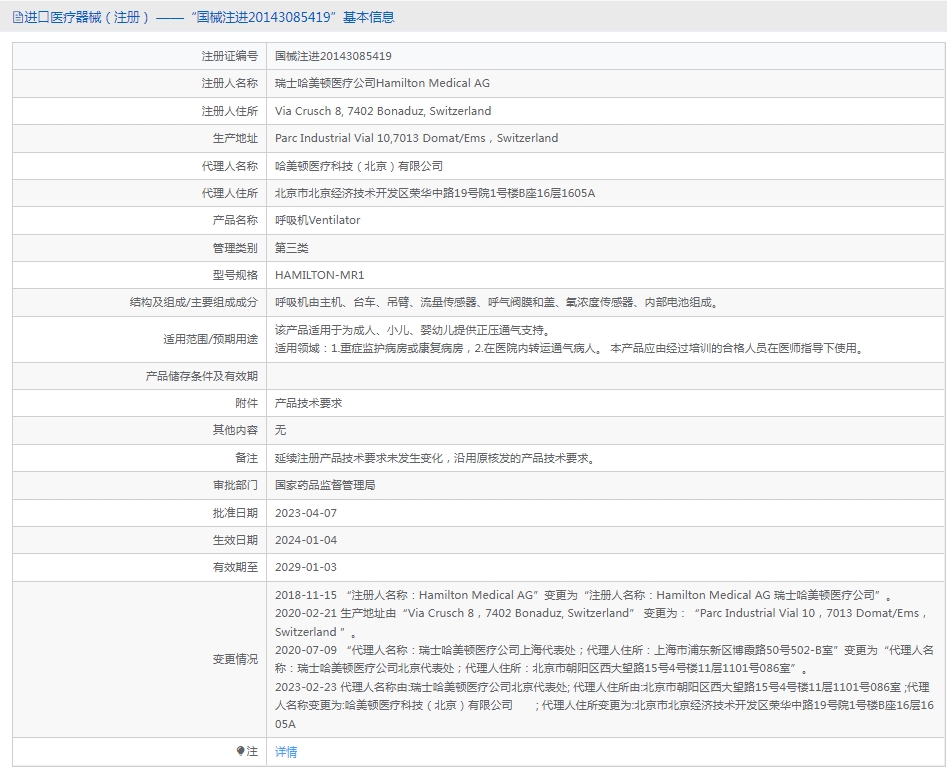The width and height of the screenshot is (947, 768).
Task: Click the 结构及组成/主要组成成分 label
Action: [x=194, y=302]
